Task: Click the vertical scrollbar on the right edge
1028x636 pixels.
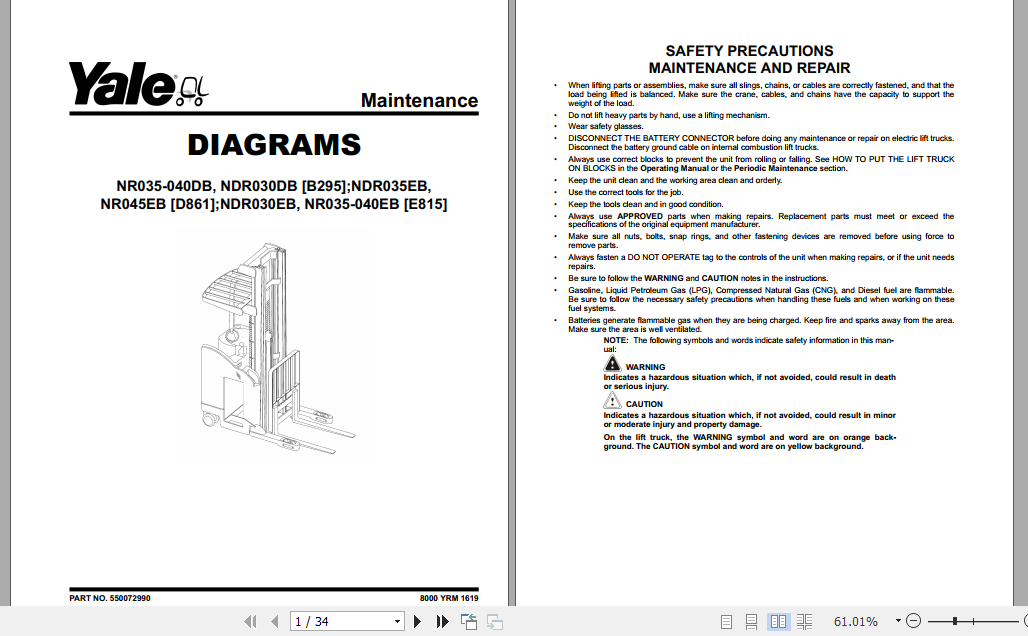Action: (1022, 300)
